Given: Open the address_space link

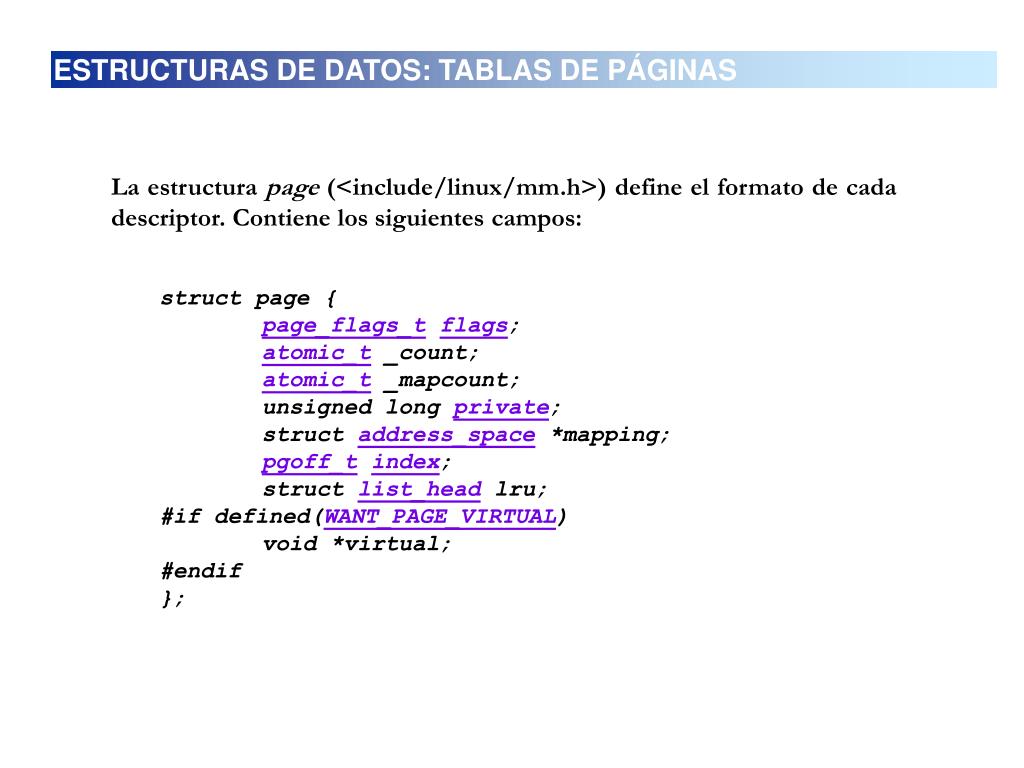Looking at the screenshot, I should (447, 435).
